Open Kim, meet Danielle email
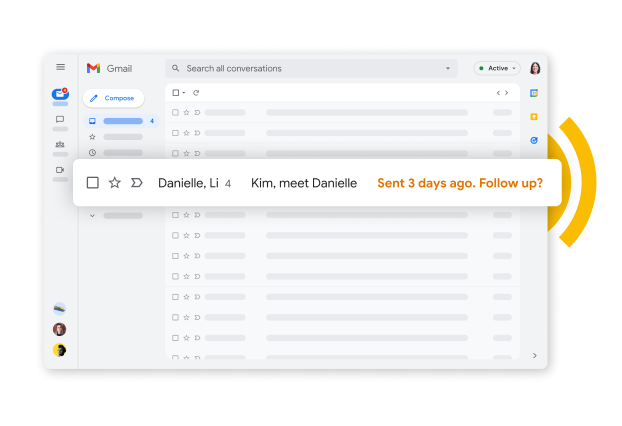Image resolution: width=622 pixels, height=426 pixels. coord(304,183)
